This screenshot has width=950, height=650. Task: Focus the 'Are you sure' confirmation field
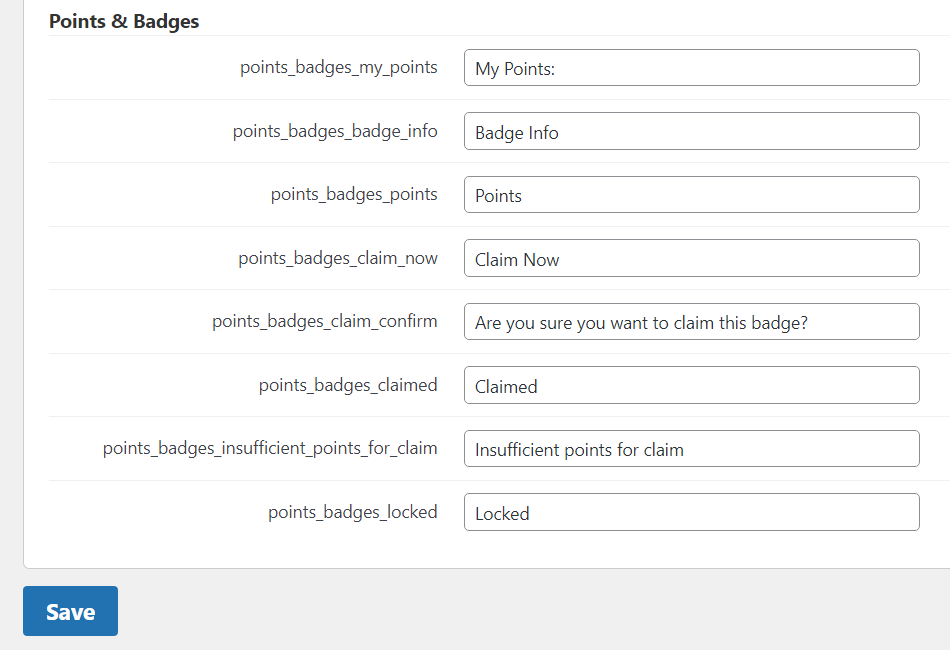692,322
